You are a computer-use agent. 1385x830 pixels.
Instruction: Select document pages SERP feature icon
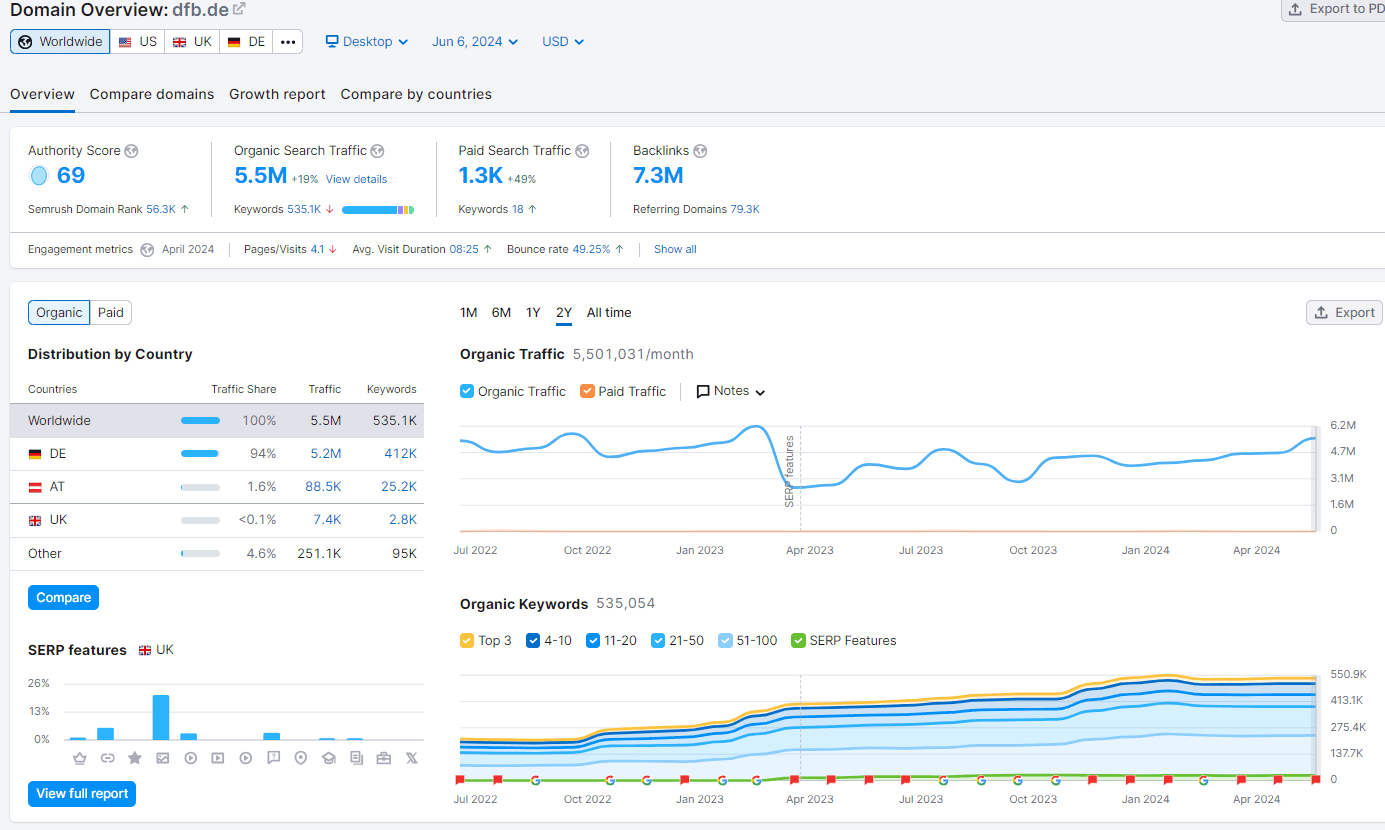click(x=356, y=758)
